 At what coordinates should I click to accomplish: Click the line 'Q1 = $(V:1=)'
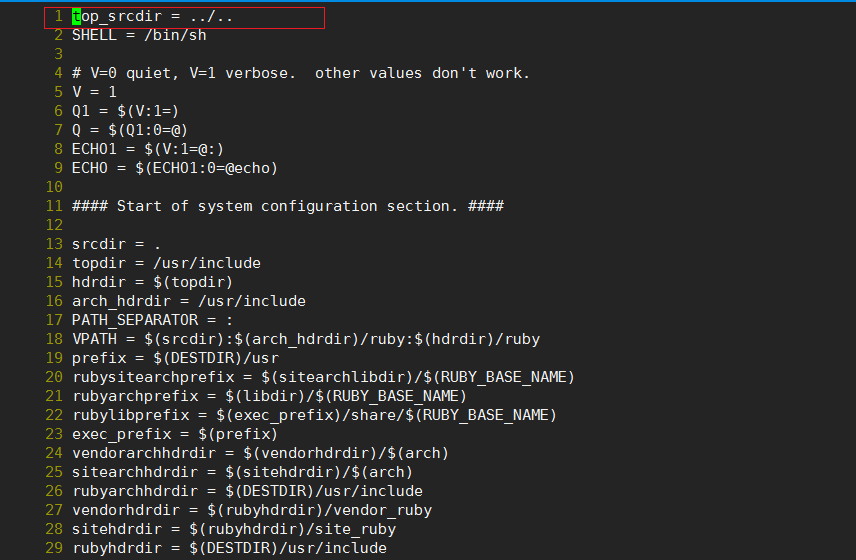tap(126, 111)
